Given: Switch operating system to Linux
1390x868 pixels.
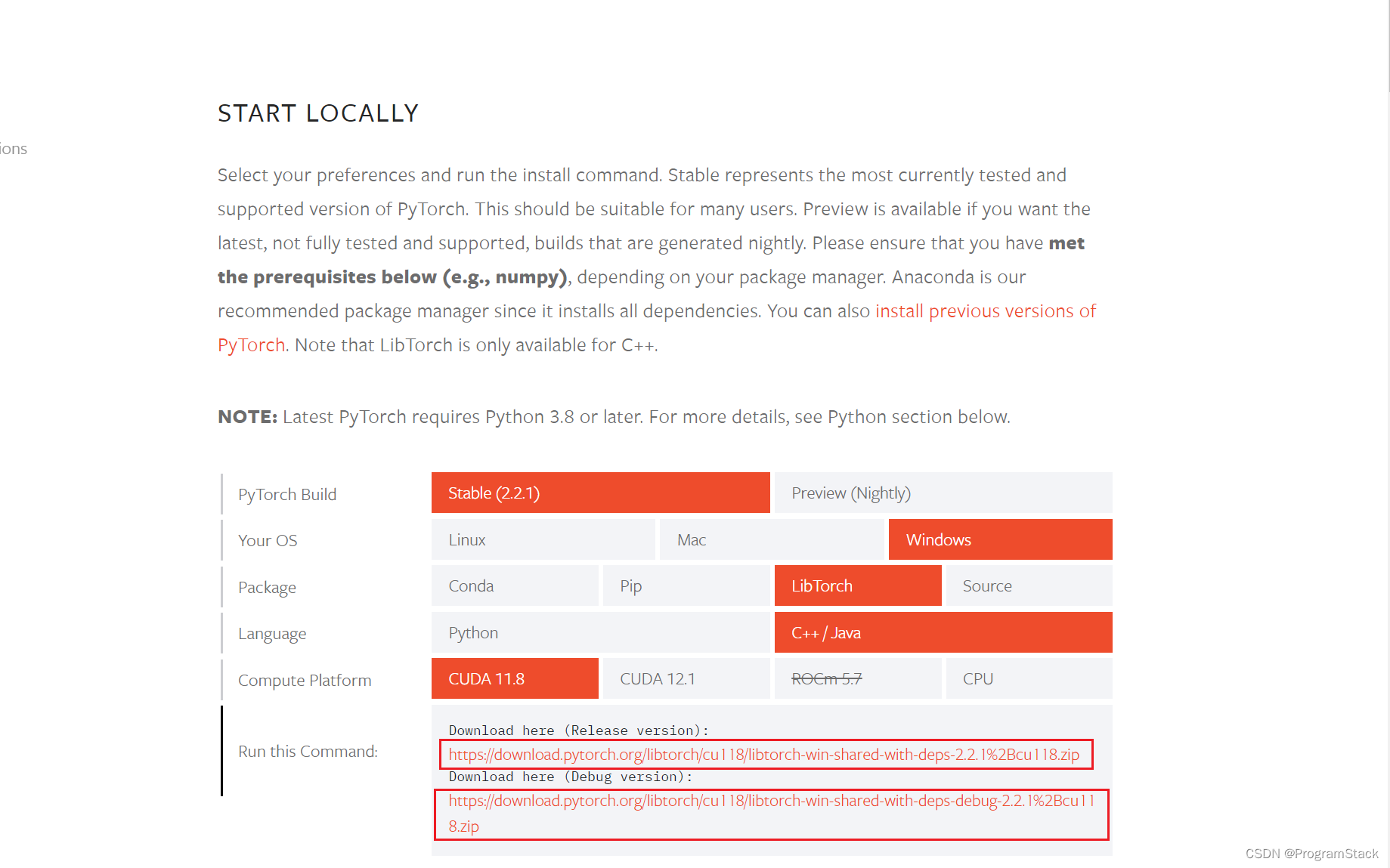Looking at the screenshot, I should (543, 539).
